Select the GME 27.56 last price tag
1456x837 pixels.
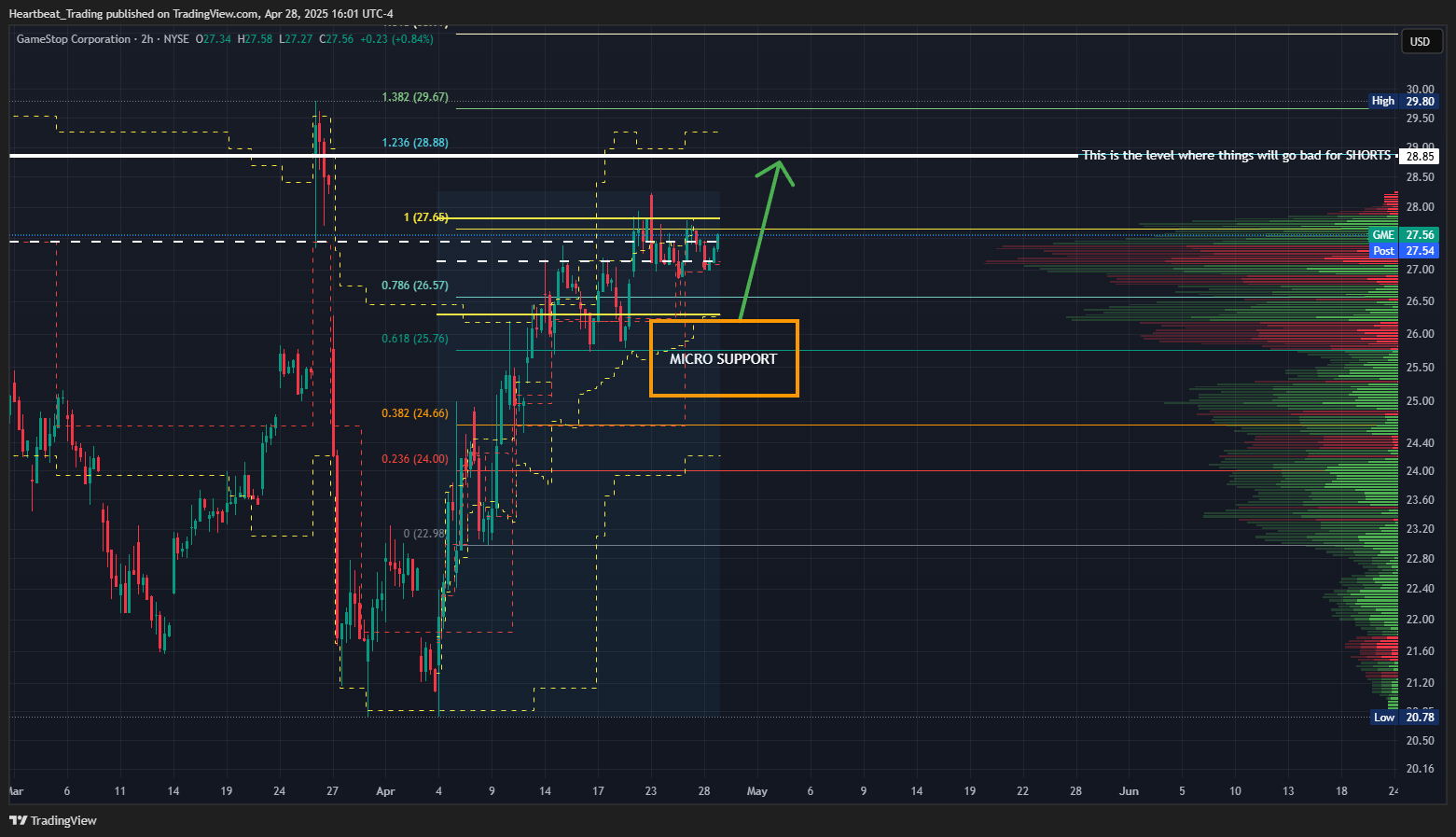[x=1404, y=234]
